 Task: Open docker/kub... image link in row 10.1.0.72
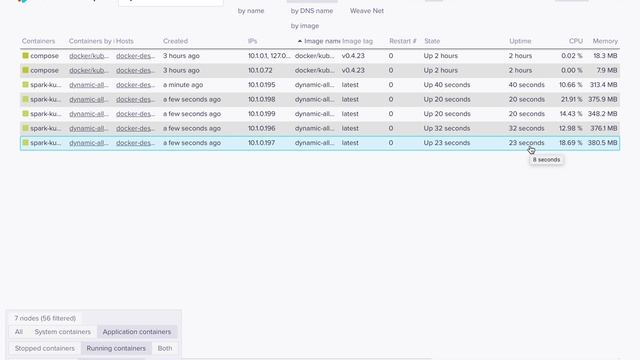(x=89, y=70)
